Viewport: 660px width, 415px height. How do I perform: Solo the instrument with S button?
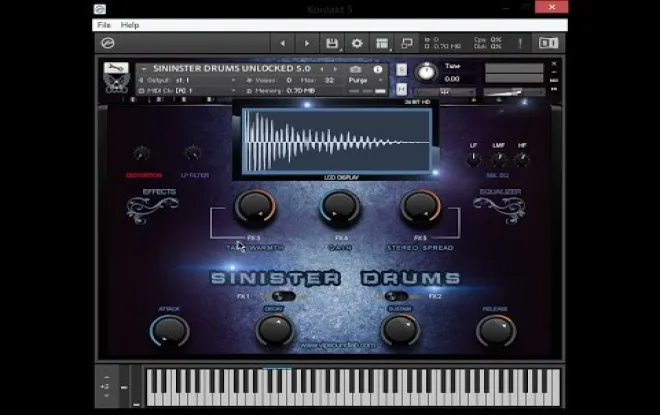[402, 70]
